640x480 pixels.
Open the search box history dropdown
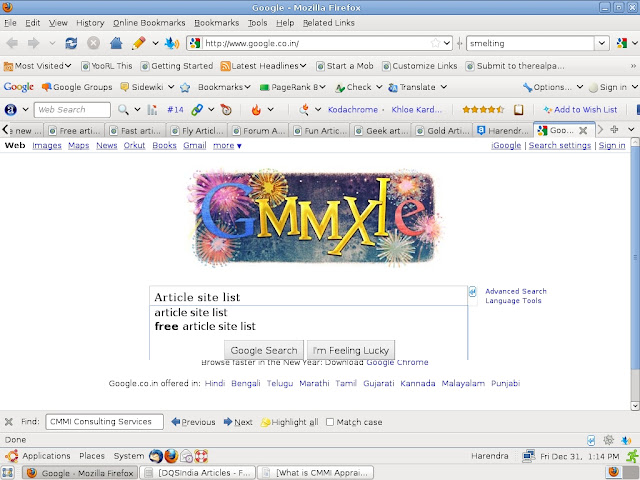[x=602, y=43]
